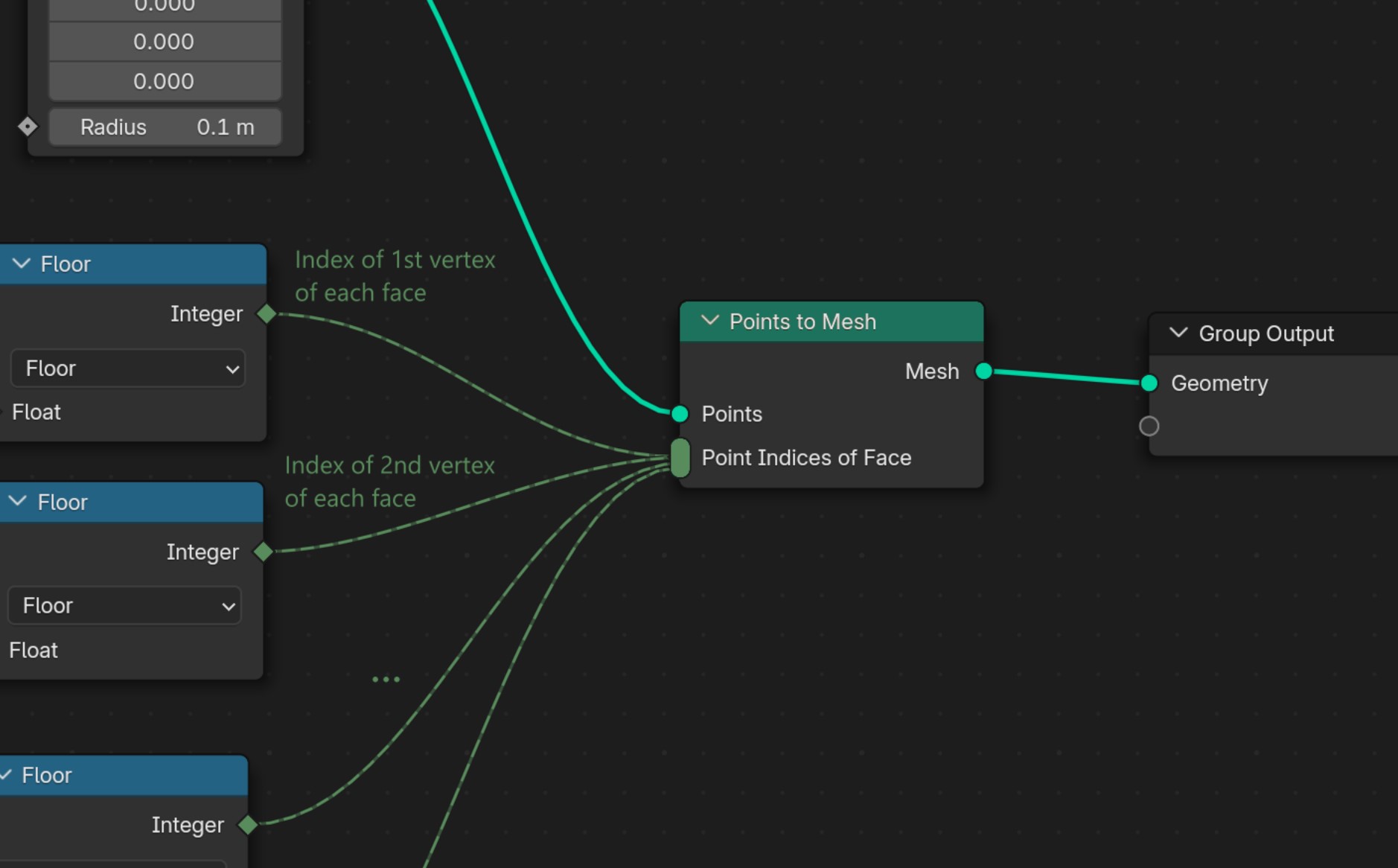The image size is (1398, 868).
Task: Click the Integer label in the topmost Floor node
Action: (x=206, y=314)
